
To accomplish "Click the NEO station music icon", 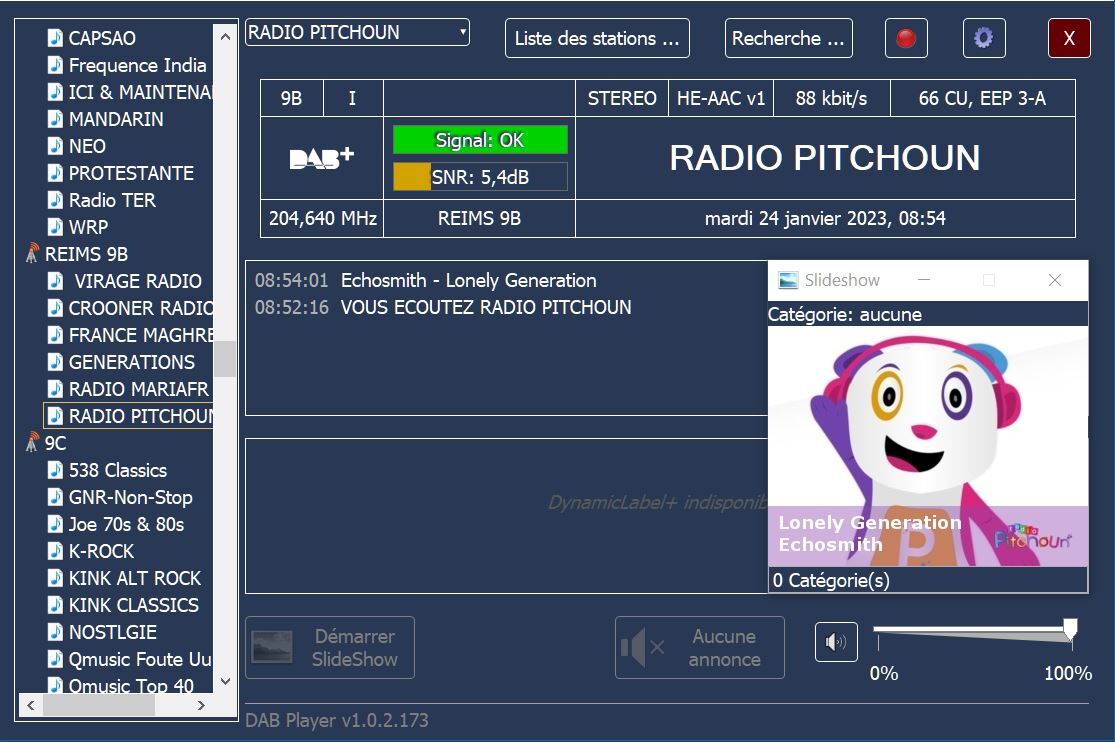I will (55, 146).
